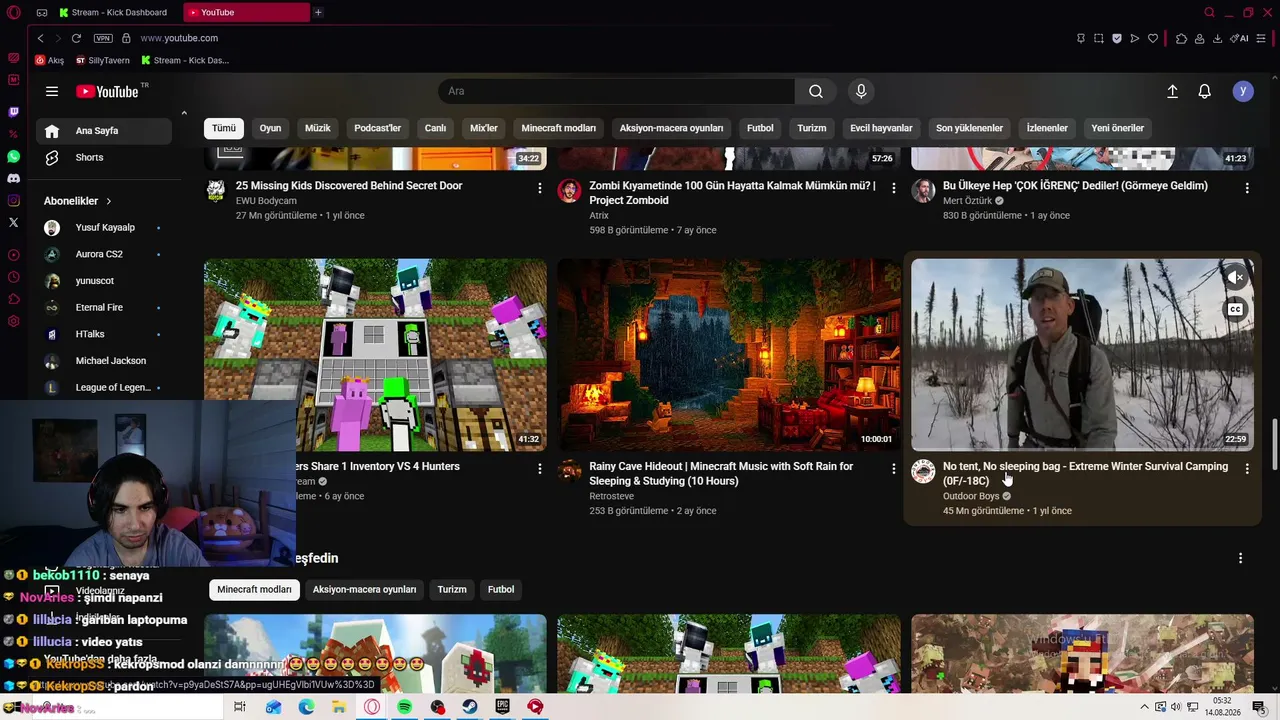Screen dimensions: 1280x720
Task: Open Epic Games Launcher from the taskbar
Action: click(x=502, y=707)
